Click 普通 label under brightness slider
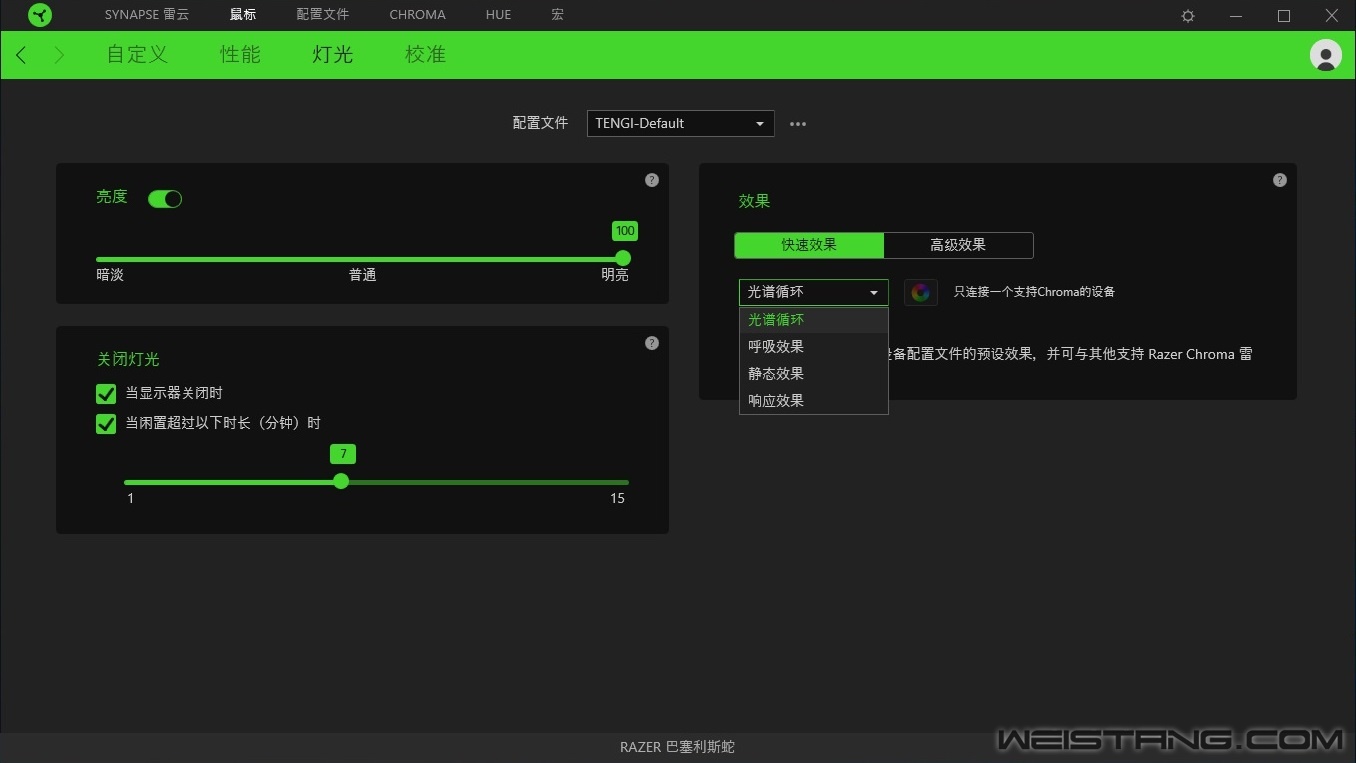Image resolution: width=1356 pixels, height=763 pixels. (363, 275)
